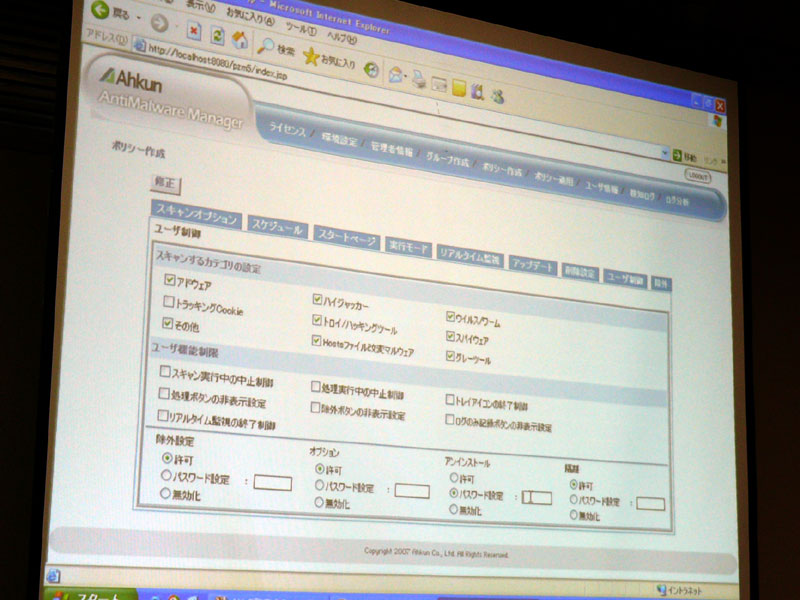Select the スキャンオプション tab

(x=196, y=213)
